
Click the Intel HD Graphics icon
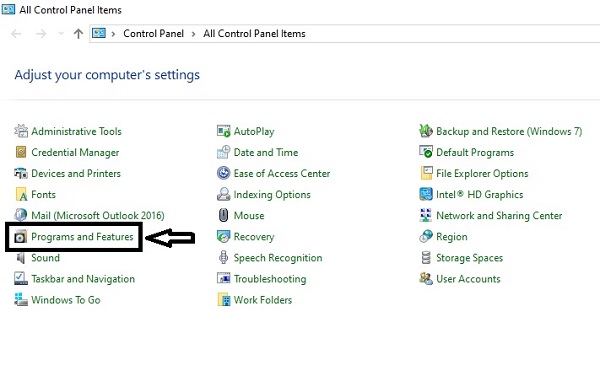tap(426, 194)
